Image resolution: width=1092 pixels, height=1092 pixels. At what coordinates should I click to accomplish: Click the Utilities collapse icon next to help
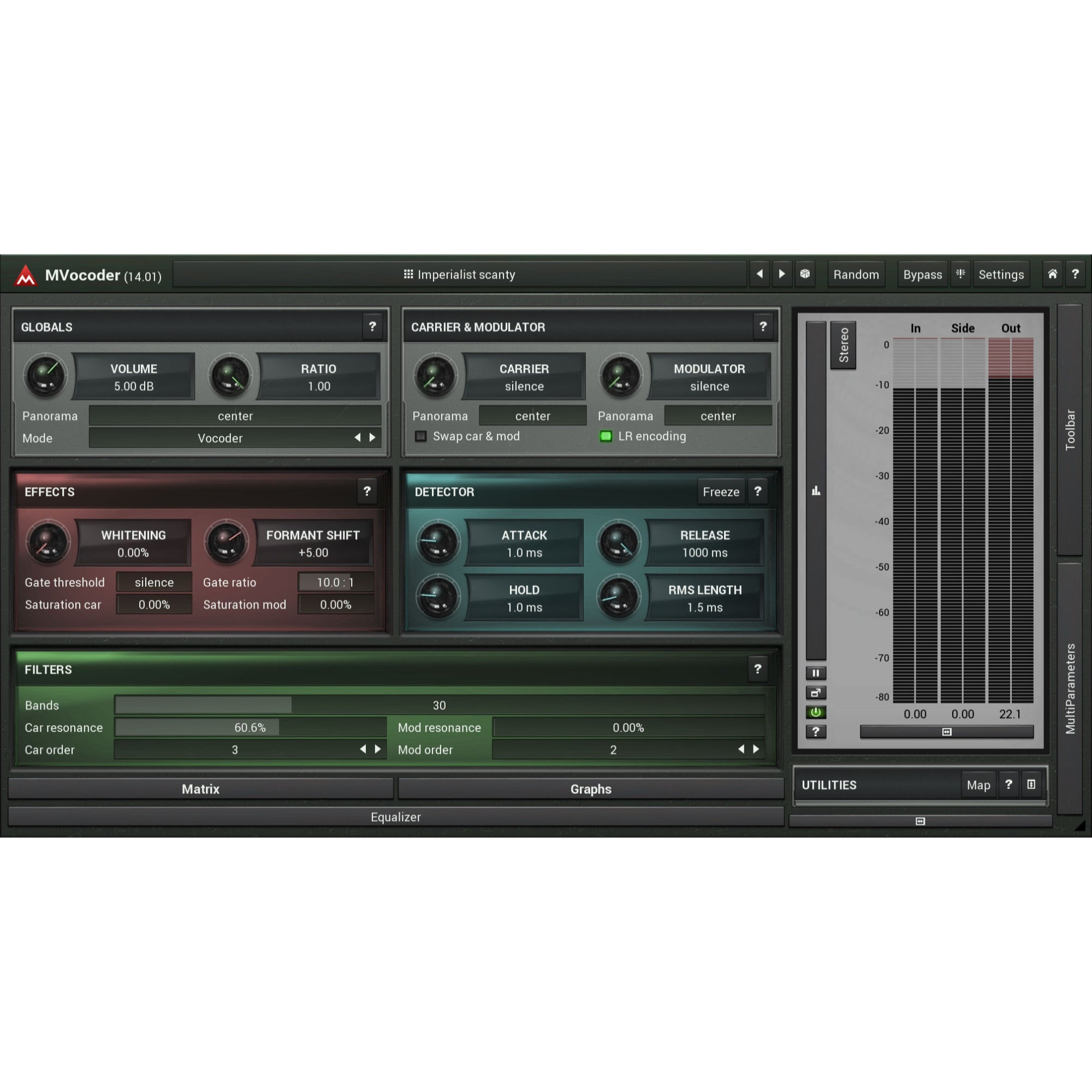pos(1031,785)
